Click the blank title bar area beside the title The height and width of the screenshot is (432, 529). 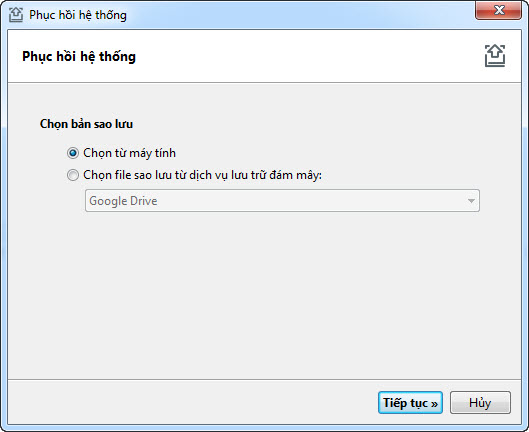coord(300,15)
